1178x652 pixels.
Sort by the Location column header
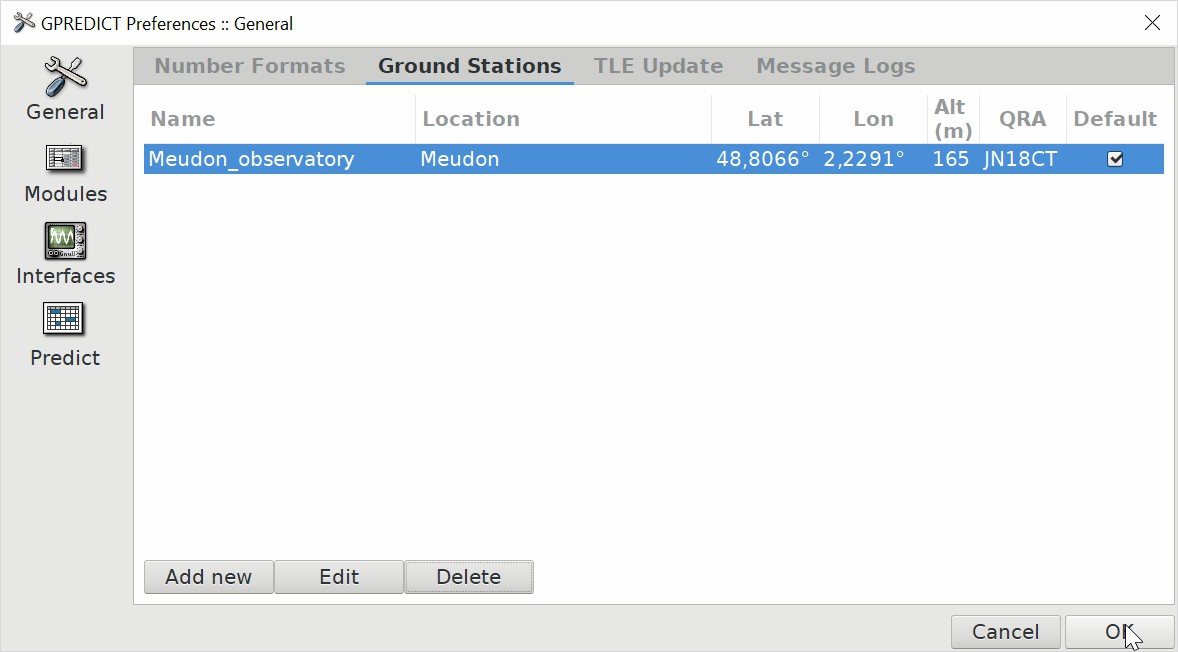(x=563, y=119)
